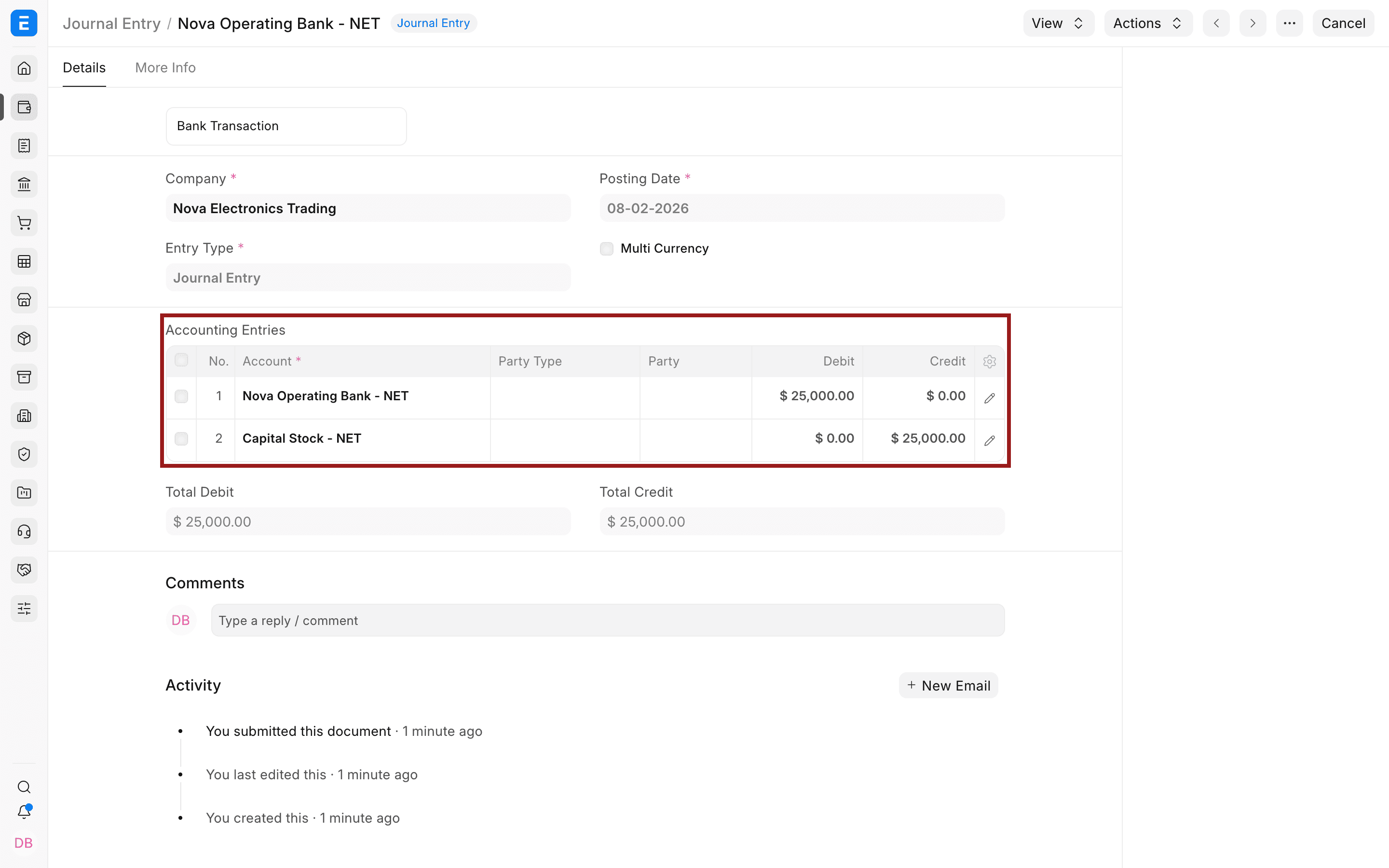
Task: Edit row Nova Operating Bank pencil icon
Action: click(990, 398)
